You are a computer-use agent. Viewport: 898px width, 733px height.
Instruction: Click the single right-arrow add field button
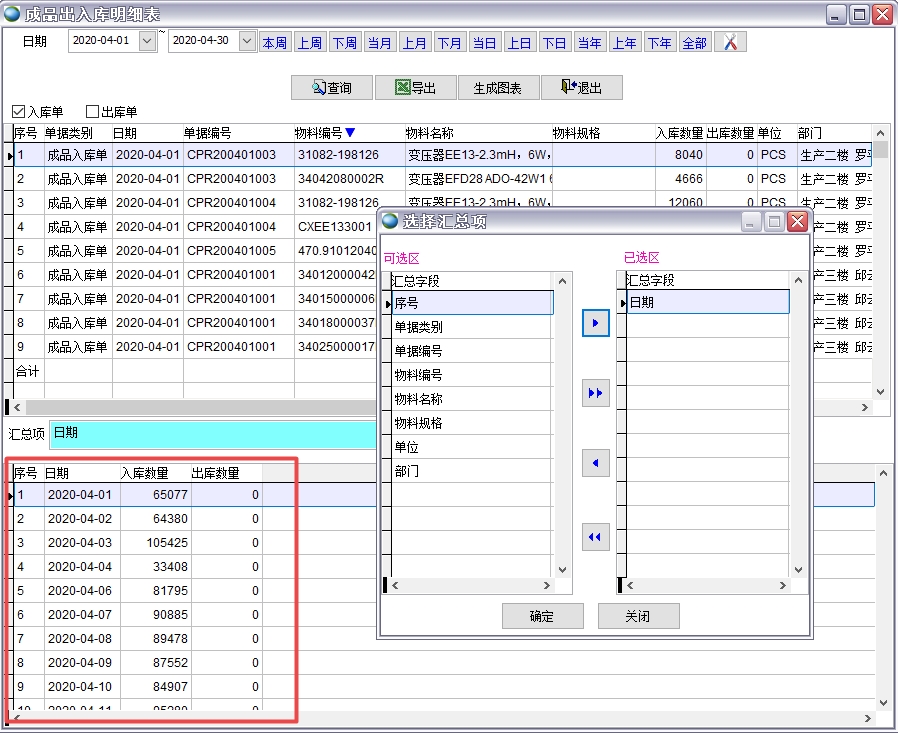595,323
